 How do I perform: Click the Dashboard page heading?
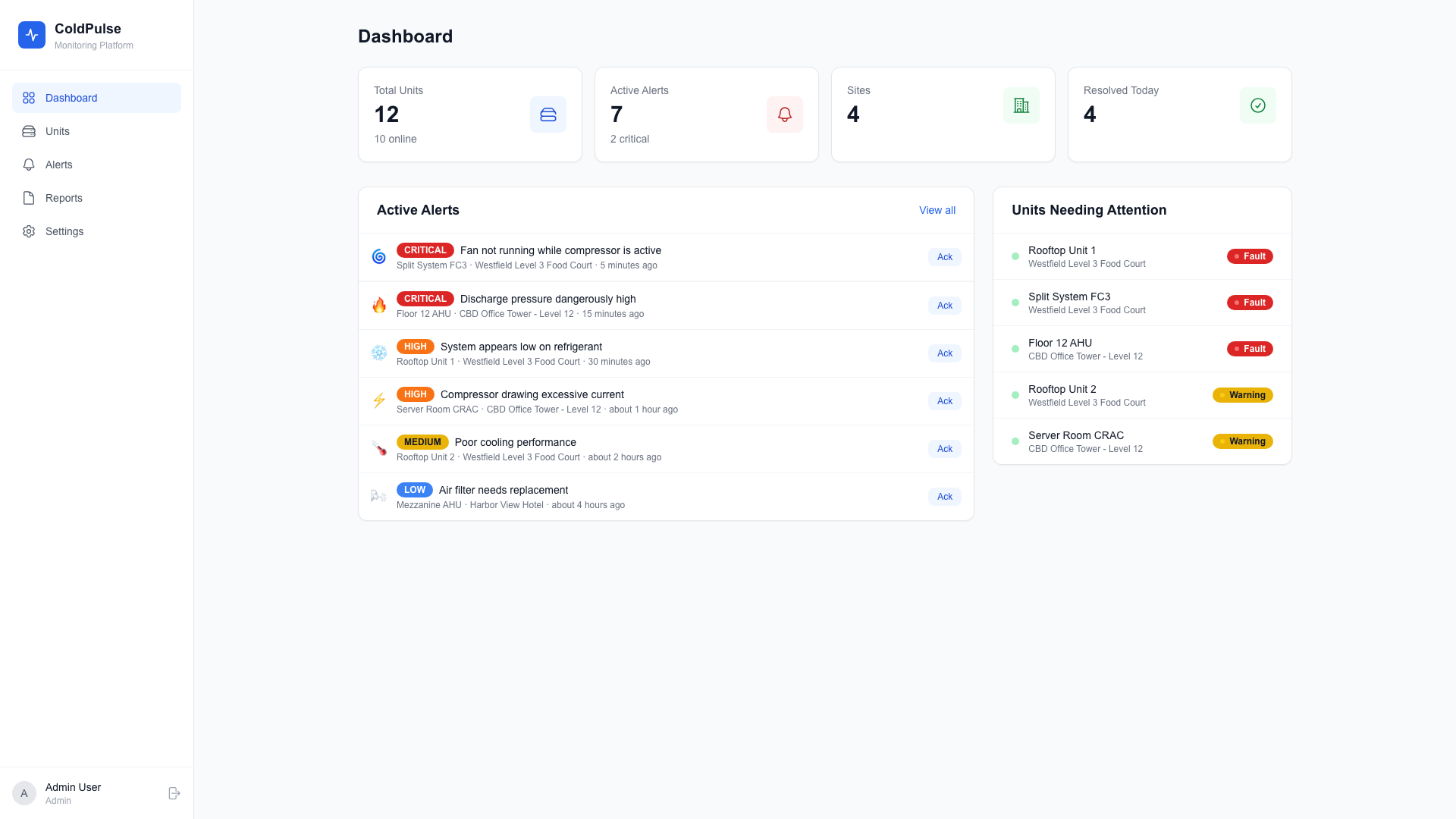click(x=405, y=36)
